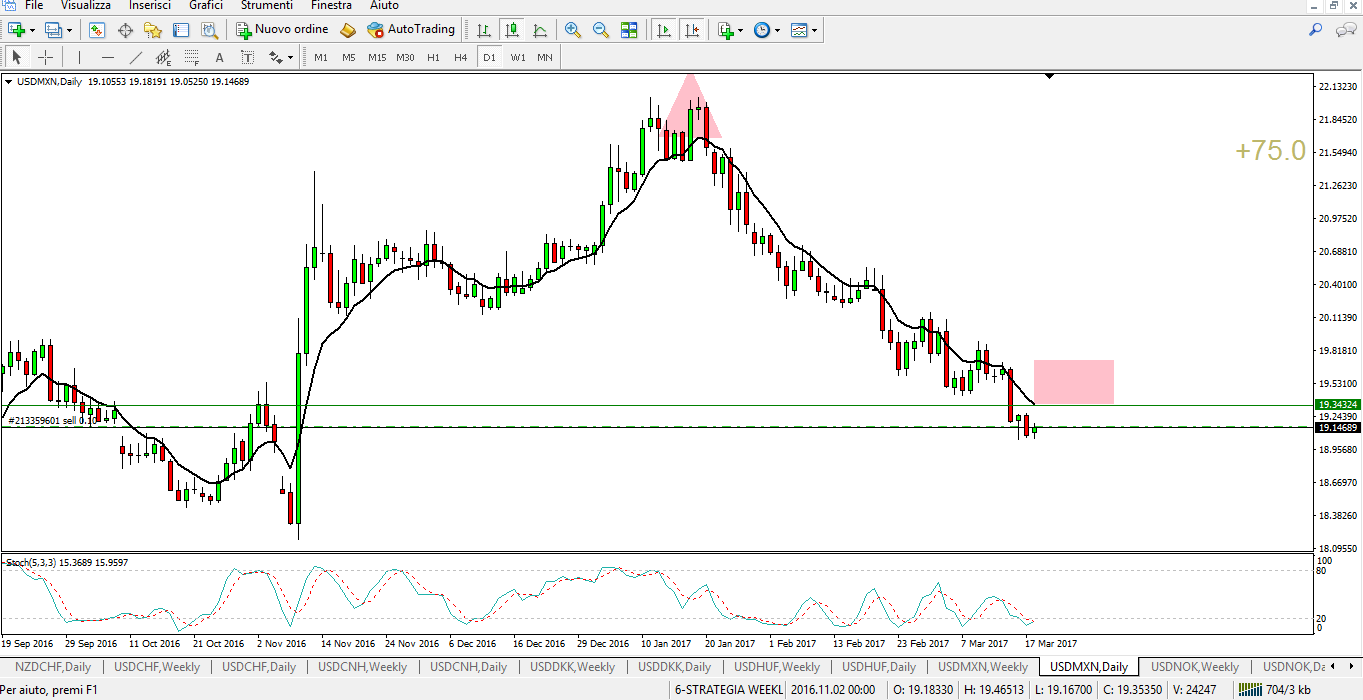Open the chat bubbles icon at top right
The width and height of the screenshot is (1363, 700).
1345,30
